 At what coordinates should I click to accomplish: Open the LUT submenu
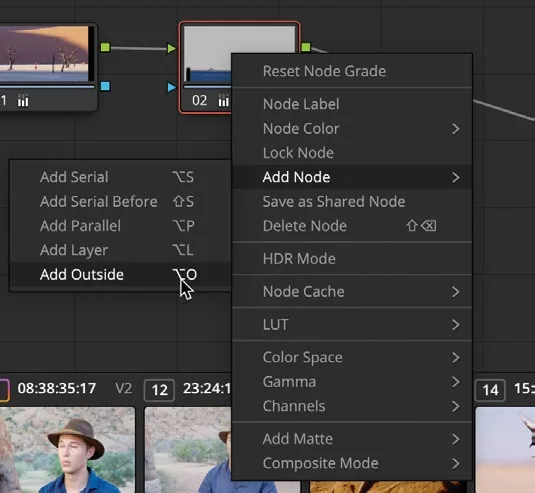(352, 324)
